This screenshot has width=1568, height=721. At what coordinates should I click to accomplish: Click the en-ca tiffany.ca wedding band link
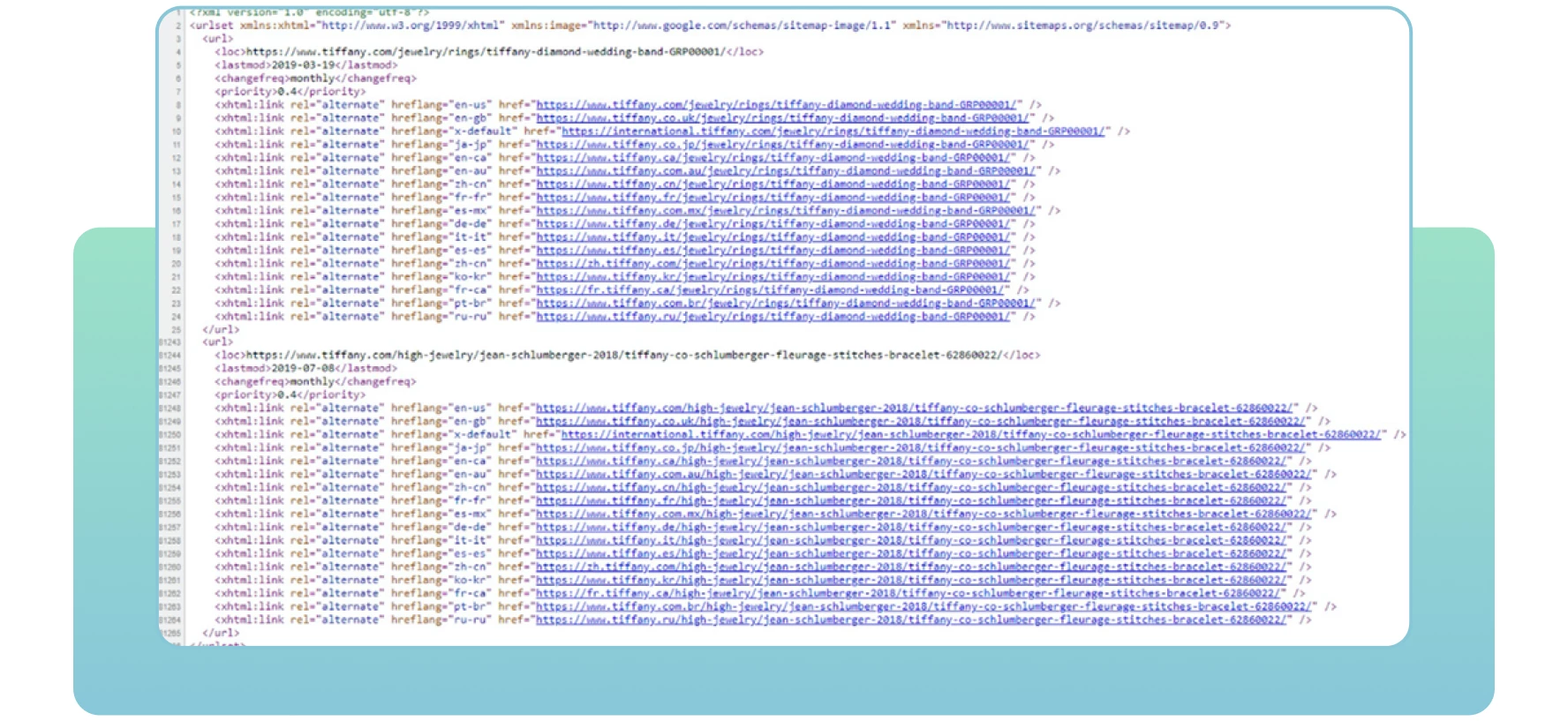click(x=773, y=157)
